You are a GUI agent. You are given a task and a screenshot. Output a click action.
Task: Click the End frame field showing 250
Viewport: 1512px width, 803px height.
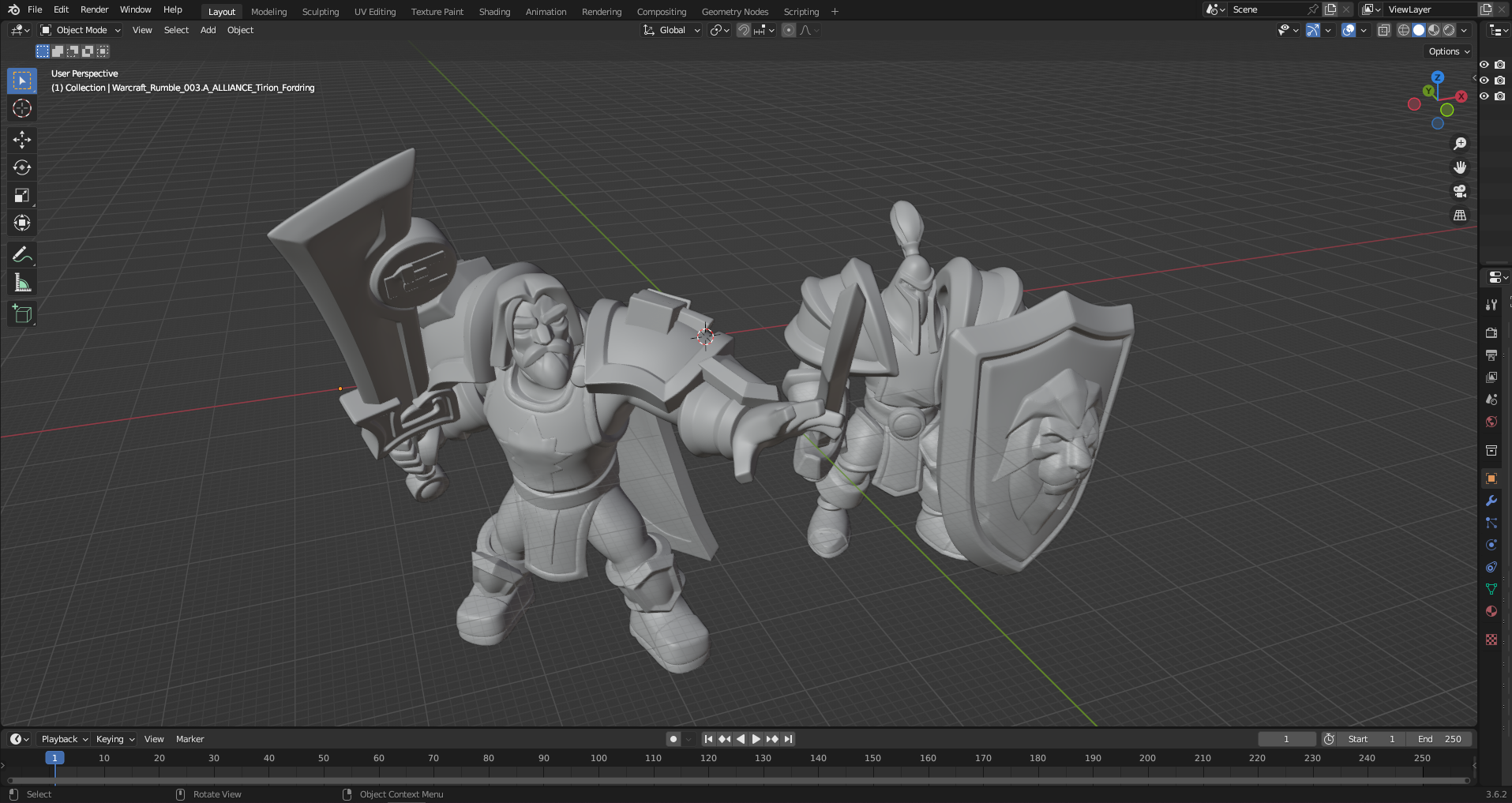point(1439,739)
